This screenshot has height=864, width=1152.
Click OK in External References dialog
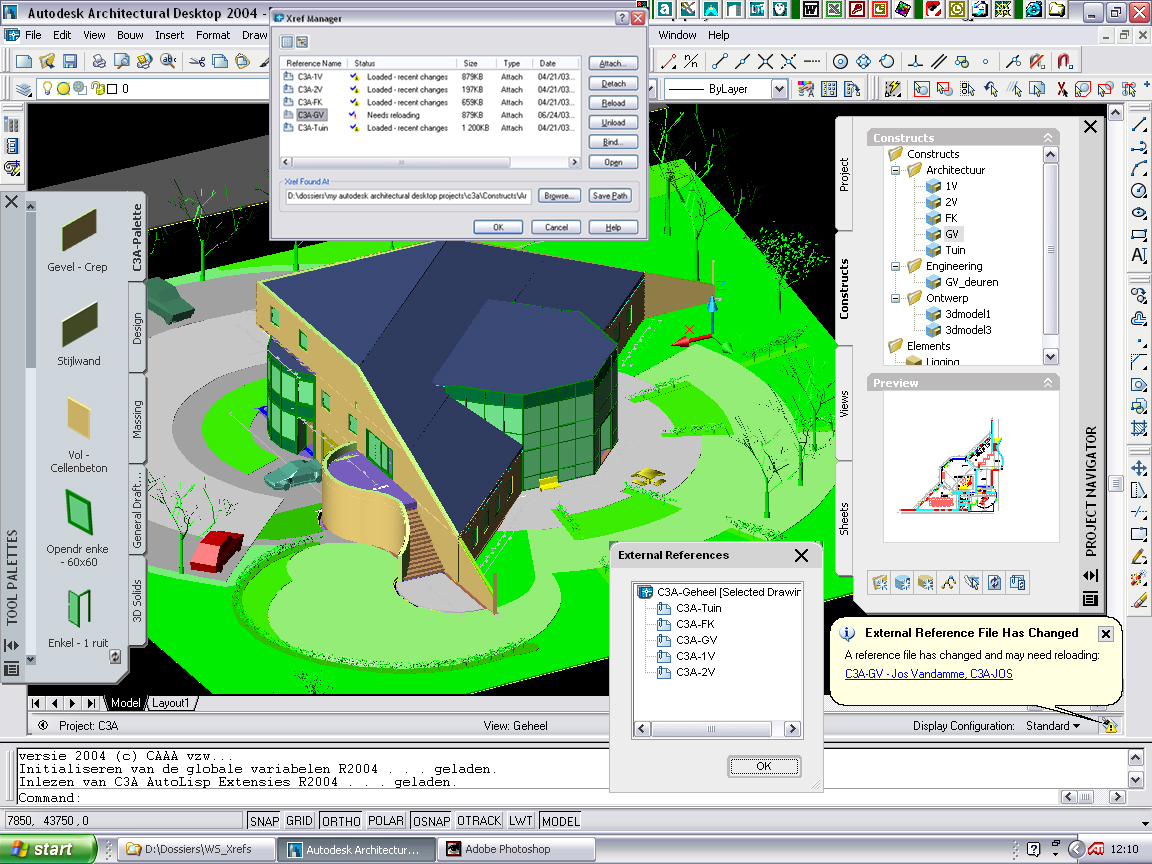pos(764,766)
